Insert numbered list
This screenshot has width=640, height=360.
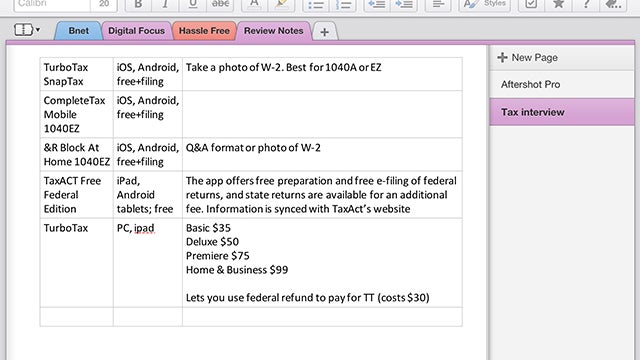coord(343,4)
